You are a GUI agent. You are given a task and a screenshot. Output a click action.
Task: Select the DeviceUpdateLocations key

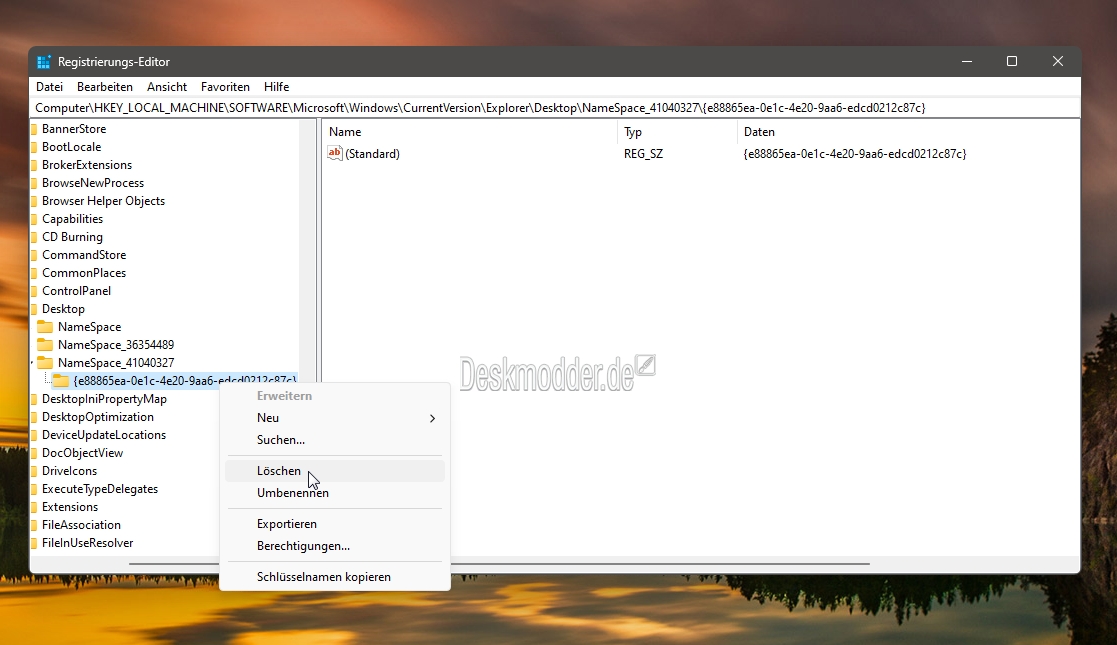click(x=104, y=434)
